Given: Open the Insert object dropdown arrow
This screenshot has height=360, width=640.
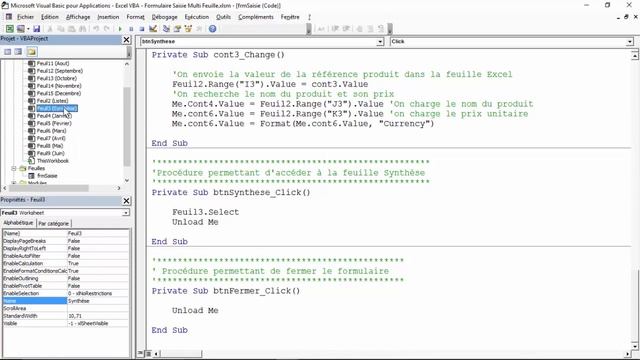Looking at the screenshot, I should 28,29.
